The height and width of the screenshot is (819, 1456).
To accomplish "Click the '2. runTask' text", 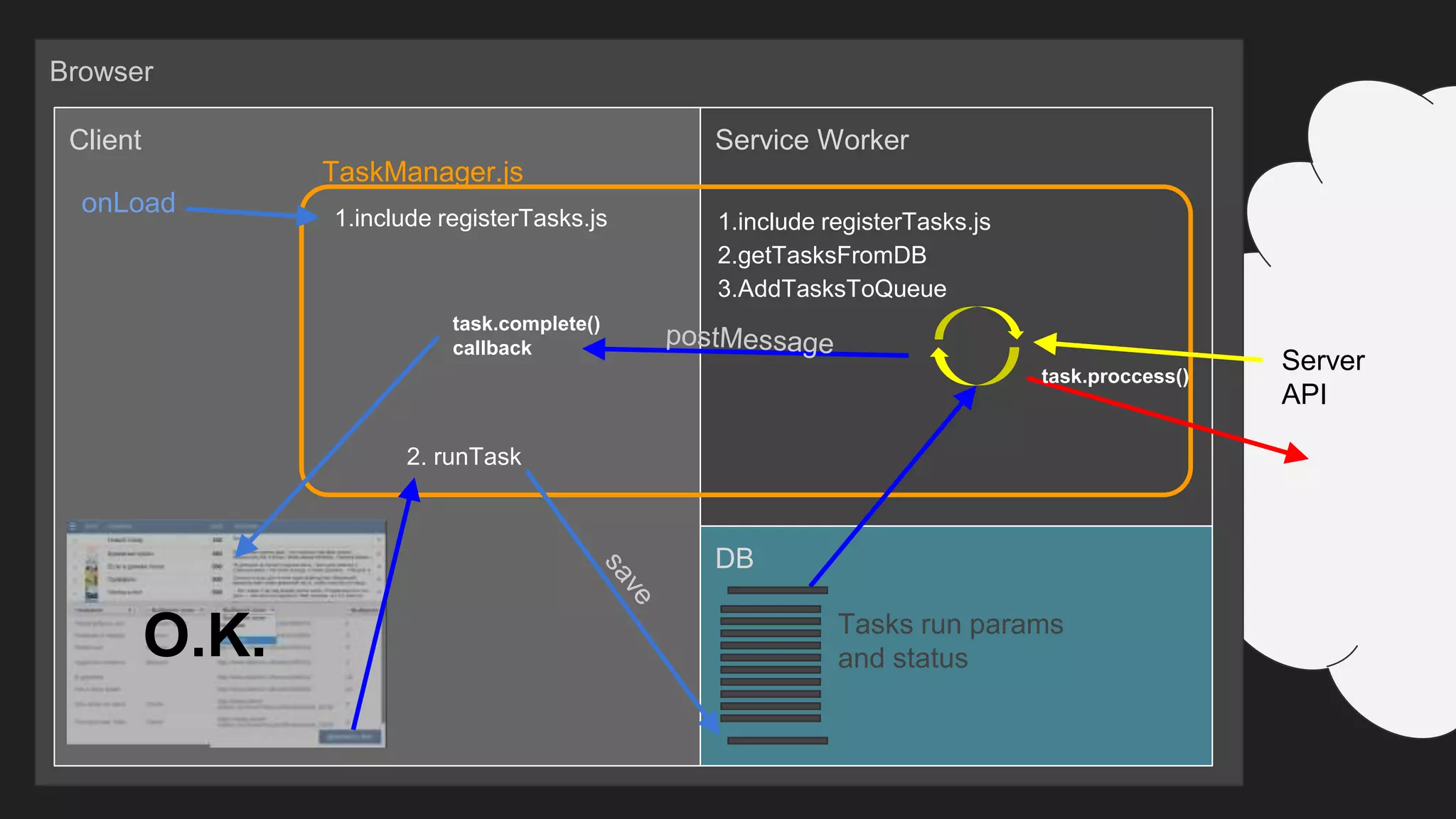I will [x=464, y=456].
